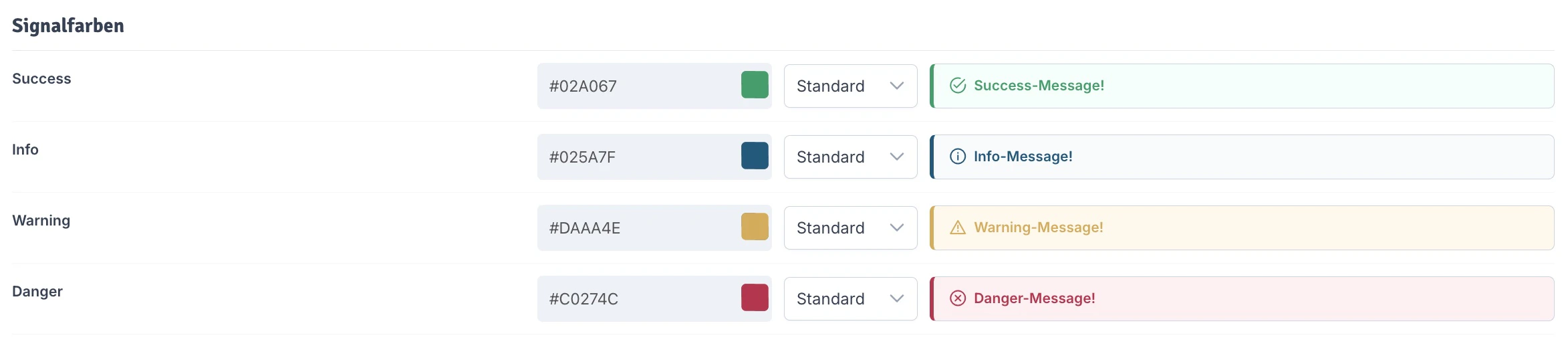Viewport: 1568px width, 360px height.
Task: Open the blue Info color swatch
Action: pos(755,156)
